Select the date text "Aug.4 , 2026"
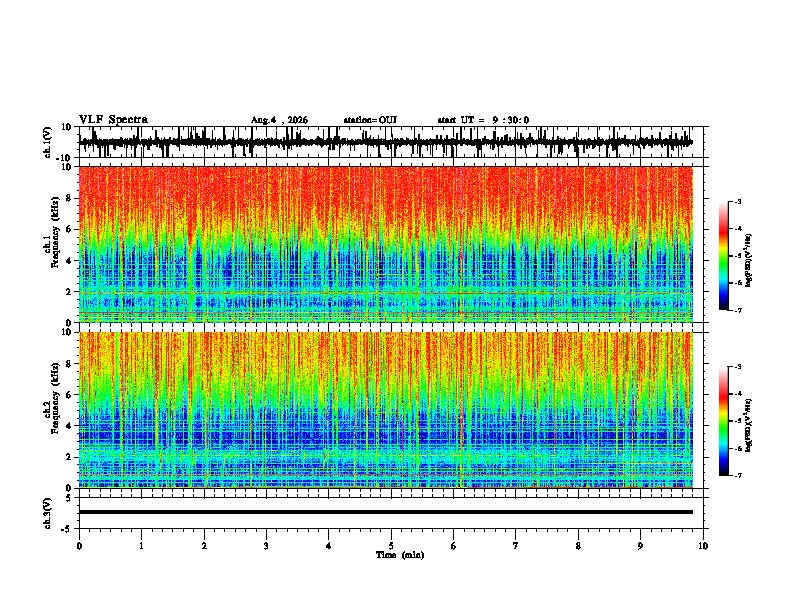This screenshot has height=612, width=792. click(x=279, y=120)
